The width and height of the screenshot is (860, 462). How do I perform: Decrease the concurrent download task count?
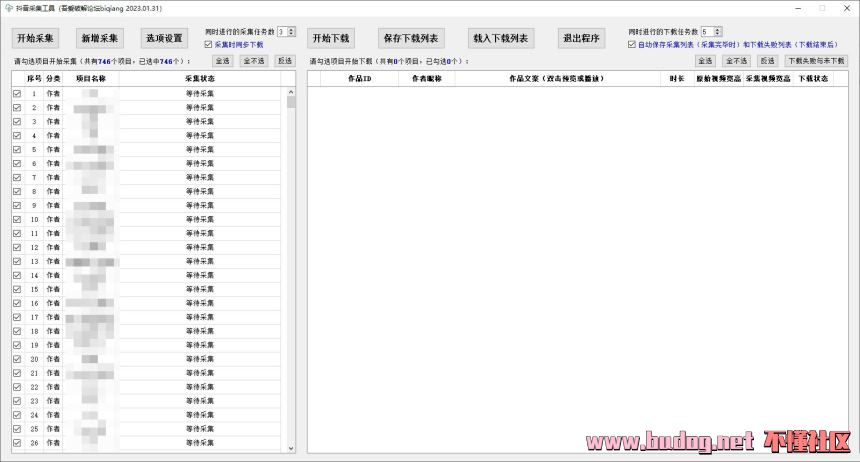[x=717, y=34]
